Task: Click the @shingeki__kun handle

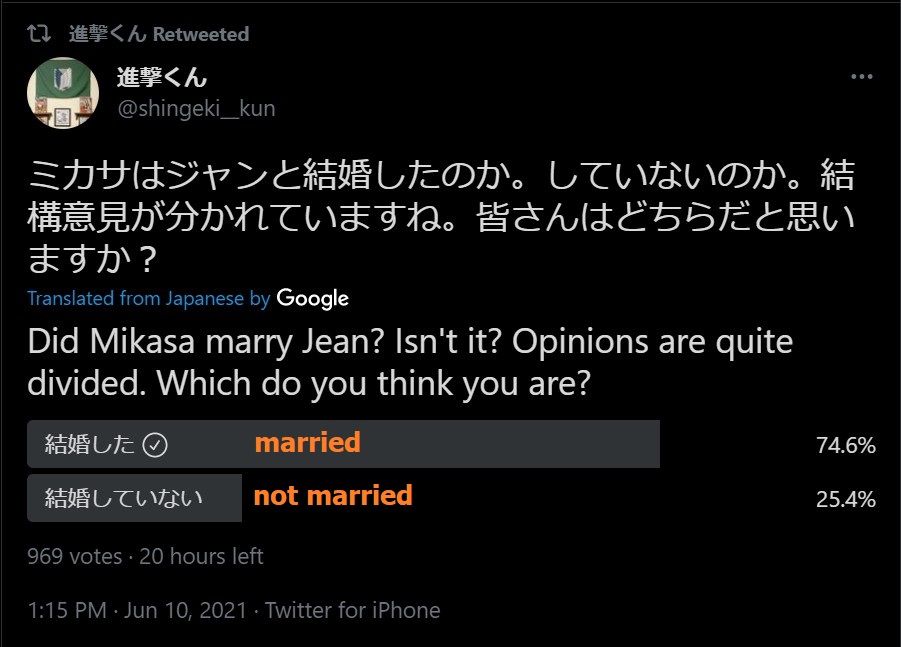Action: (196, 108)
